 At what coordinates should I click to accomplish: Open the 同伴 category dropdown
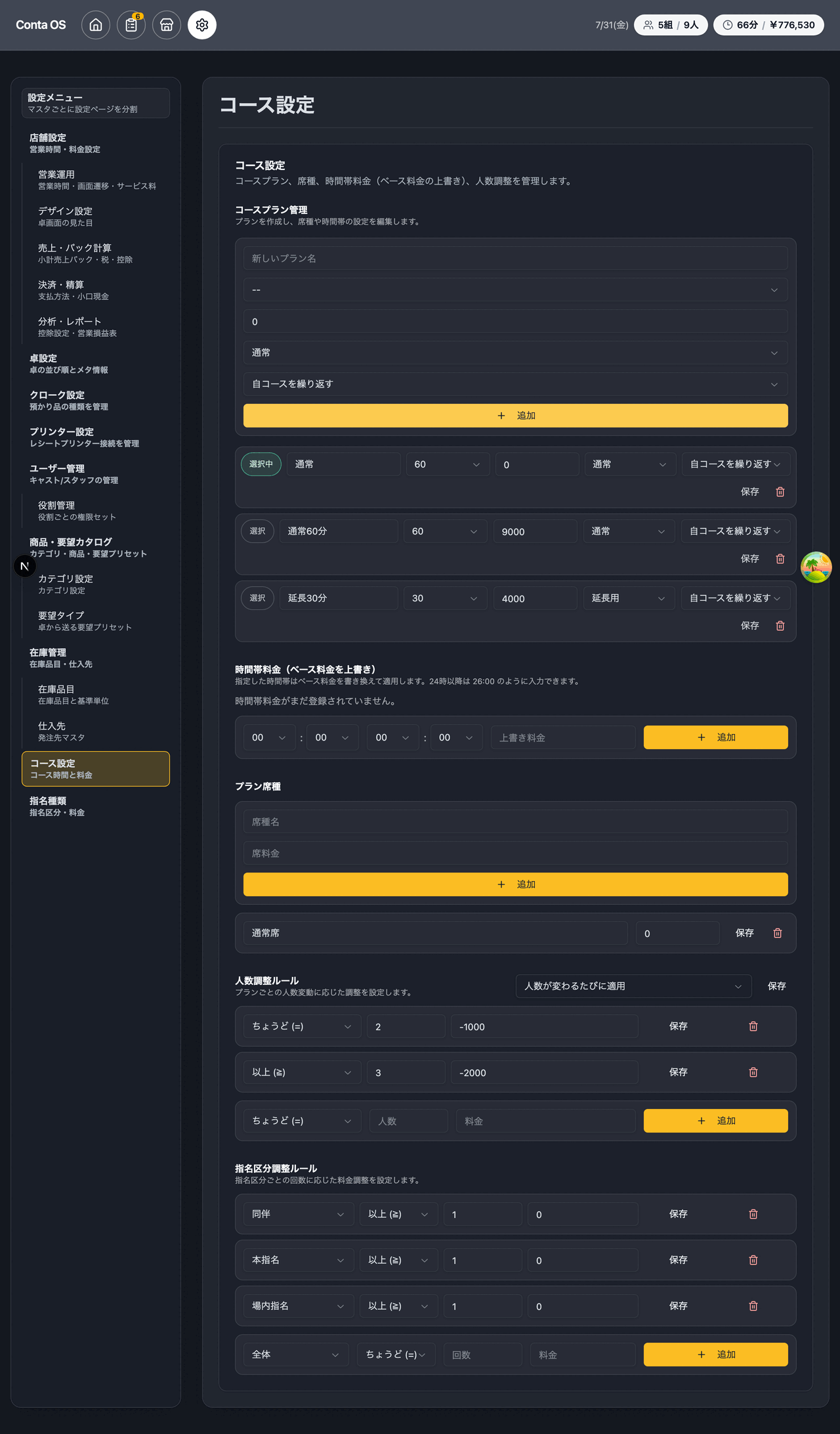pyautogui.click(x=299, y=1214)
